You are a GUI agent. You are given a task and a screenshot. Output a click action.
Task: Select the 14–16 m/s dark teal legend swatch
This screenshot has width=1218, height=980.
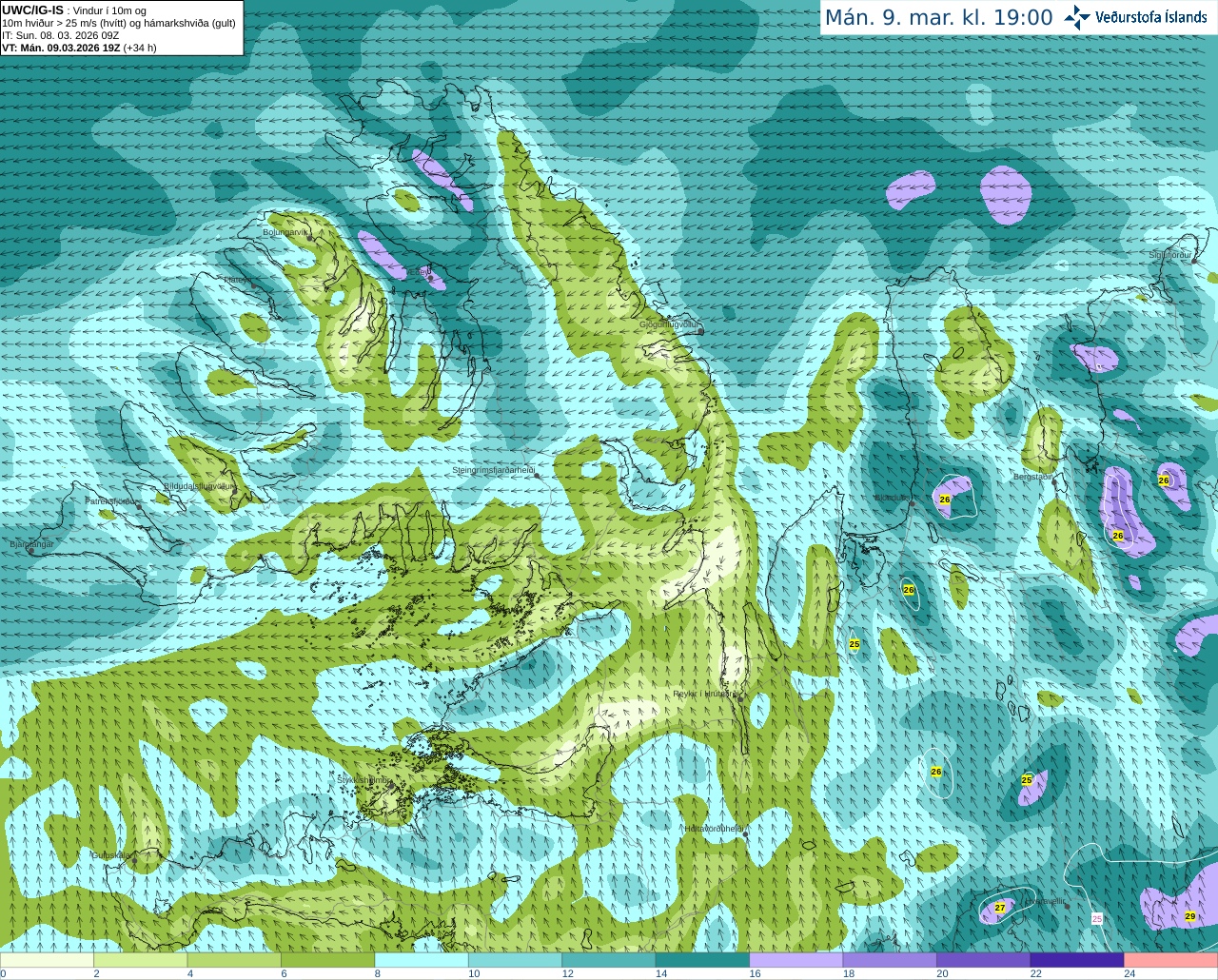[x=702, y=960]
